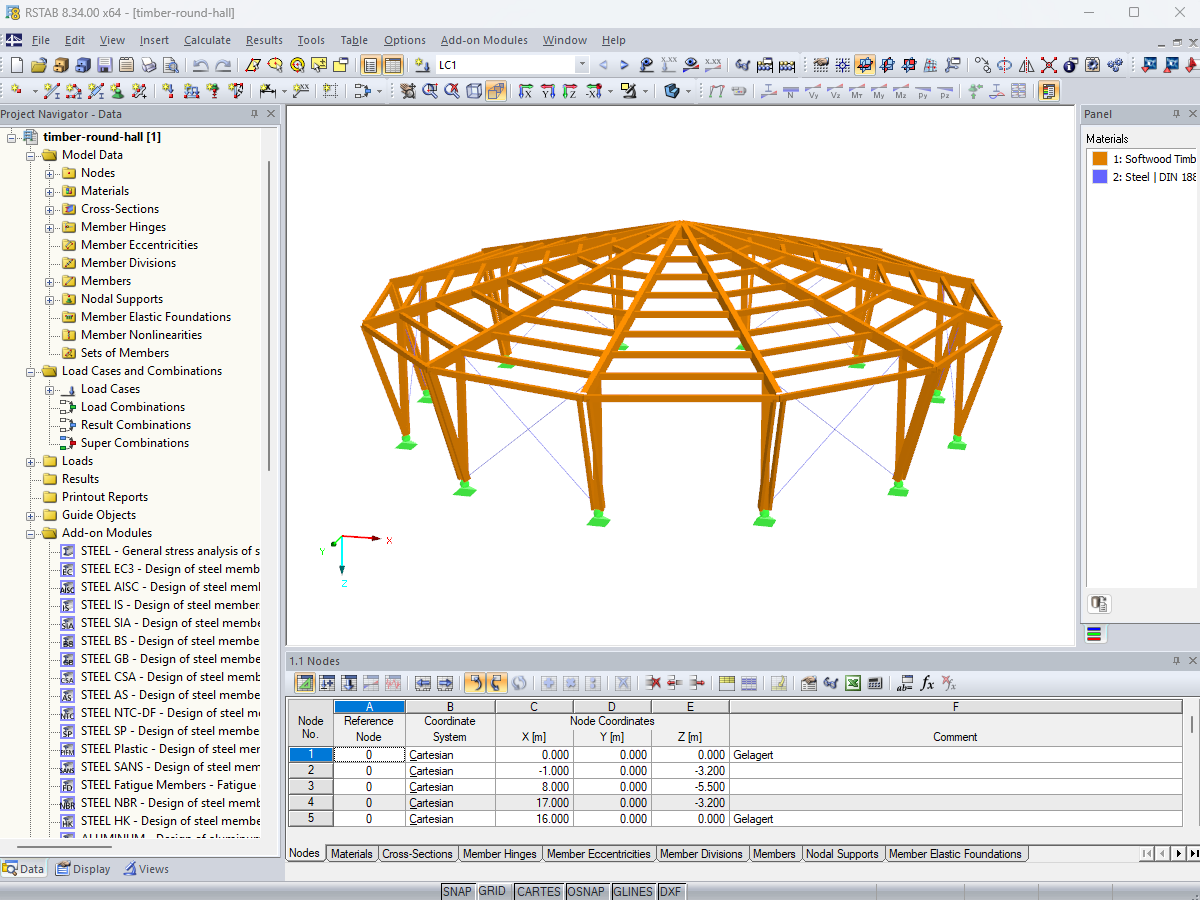Switch to the Members table tab
Image resolution: width=1200 pixels, height=900 pixels.
(774, 854)
